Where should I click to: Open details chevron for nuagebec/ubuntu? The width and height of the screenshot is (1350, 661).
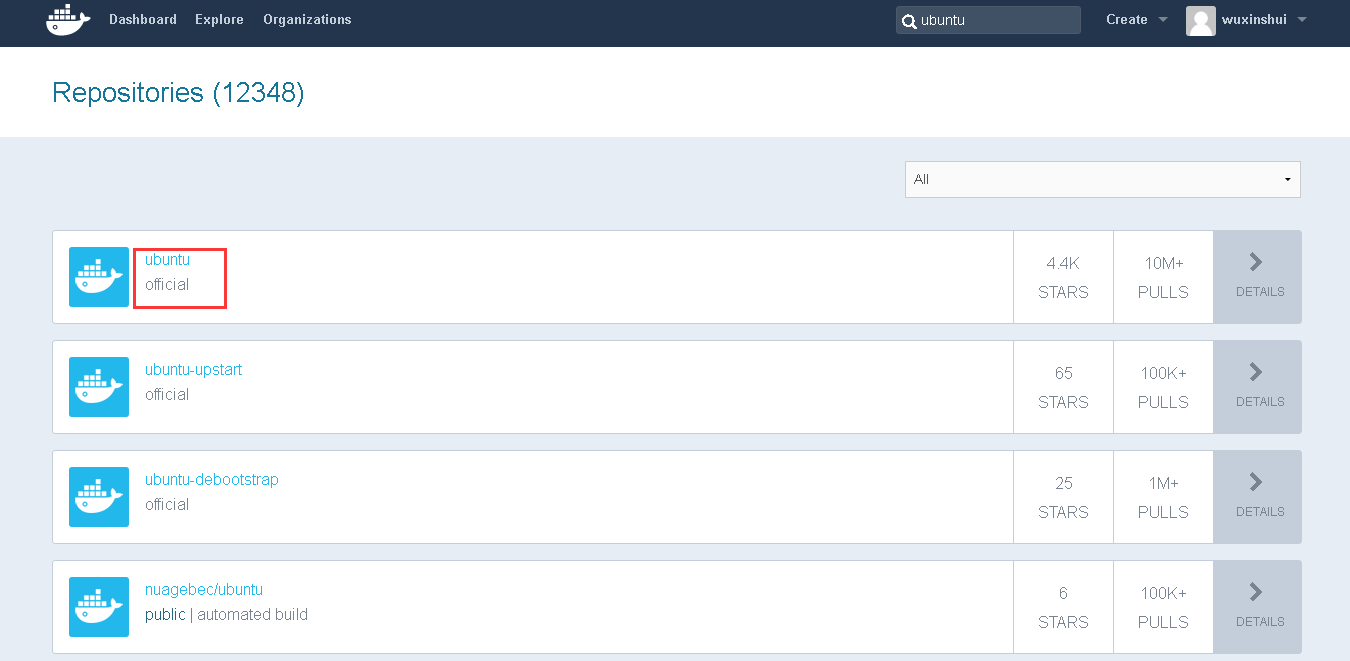click(1256, 592)
